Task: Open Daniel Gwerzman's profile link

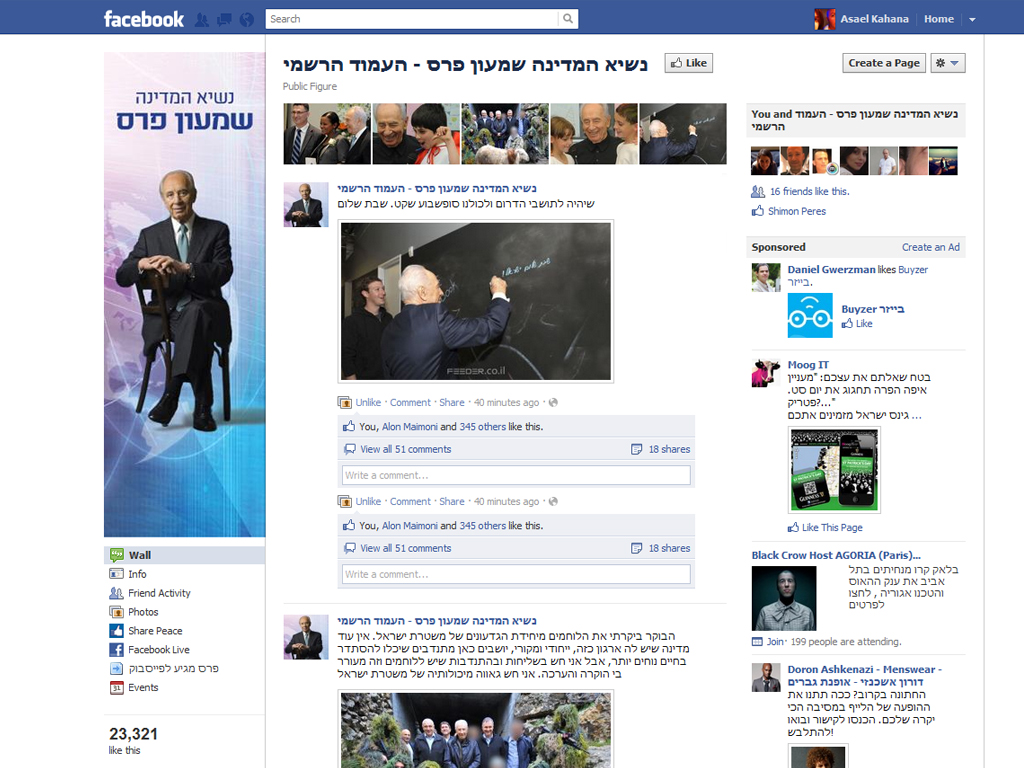Action: click(831, 270)
